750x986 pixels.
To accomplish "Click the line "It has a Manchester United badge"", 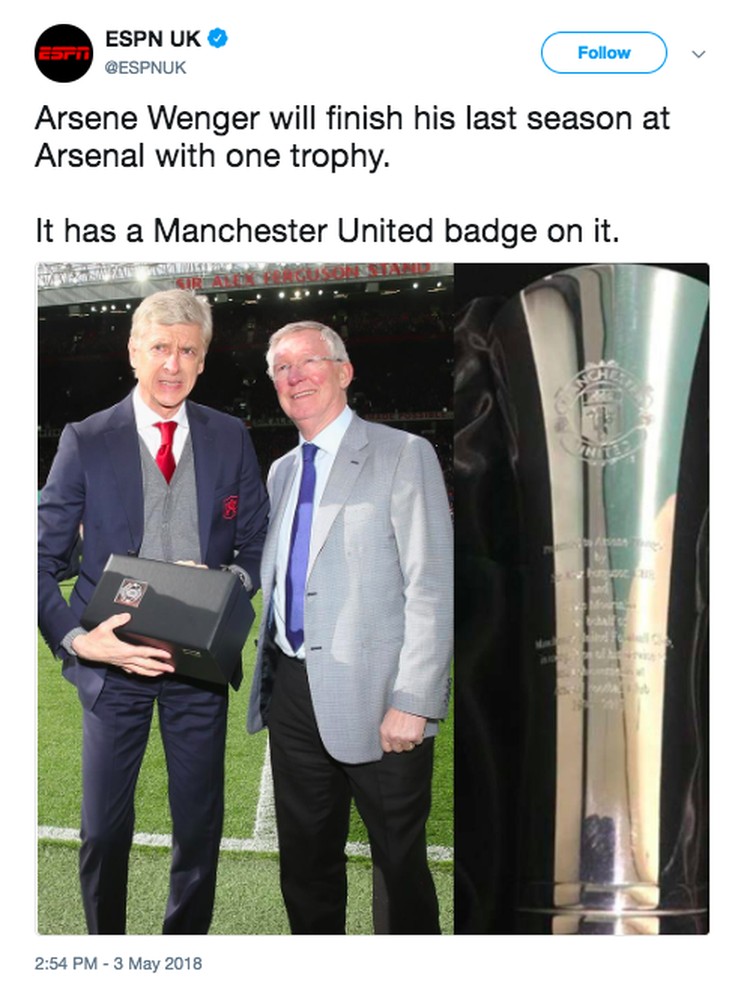I will coord(328,231).
